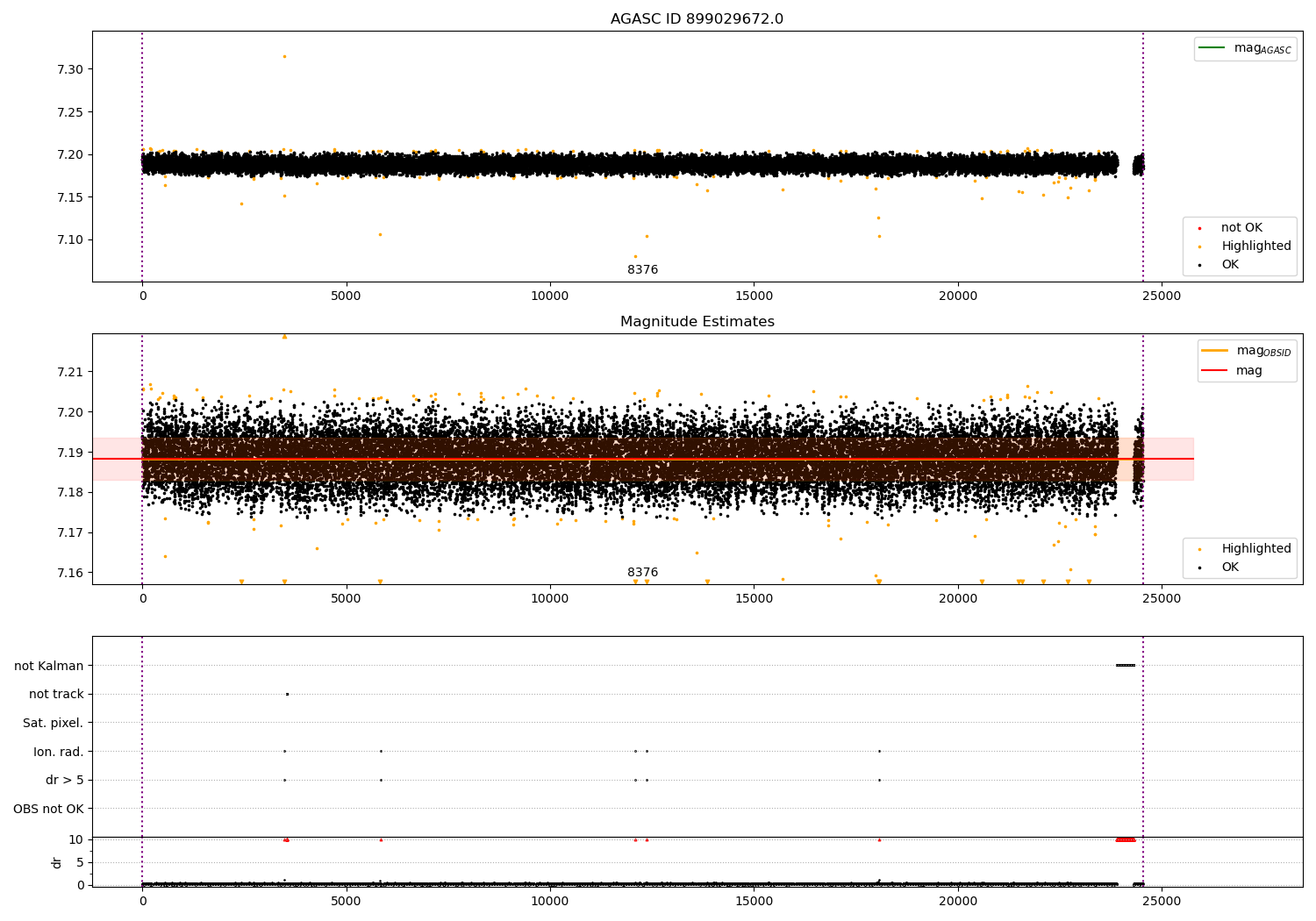Click the 'not track' data marker near 3500
This screenshot has width=1316, height=921.
tap(287, 694)
